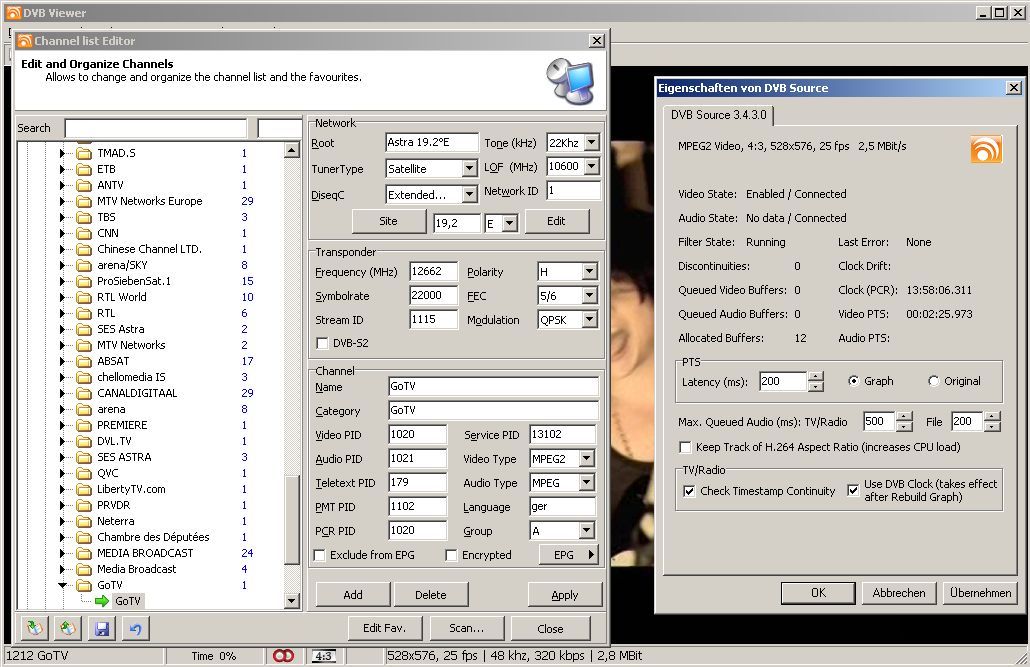
Task: Open the Video Type MPEG2 dropdown
Action: (x=587, y=459)
